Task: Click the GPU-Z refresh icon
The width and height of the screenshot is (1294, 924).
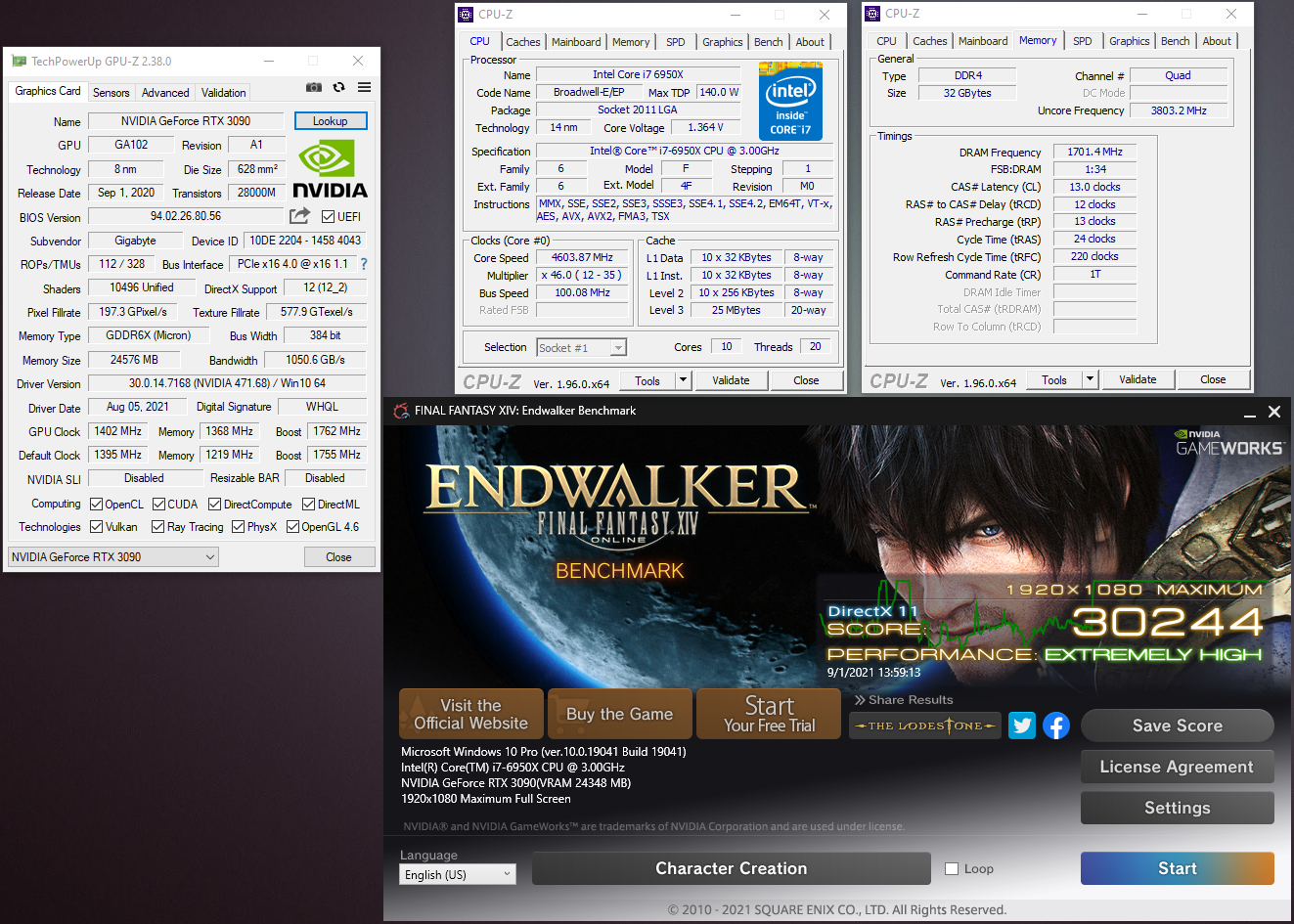Action: point(338,88)
